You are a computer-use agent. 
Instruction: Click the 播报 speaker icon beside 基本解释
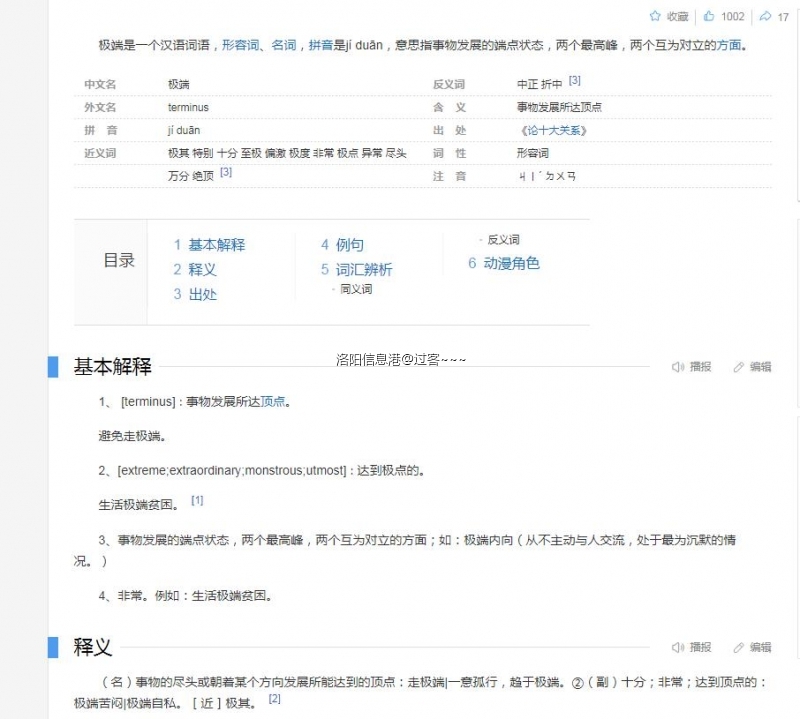[678, 366]
